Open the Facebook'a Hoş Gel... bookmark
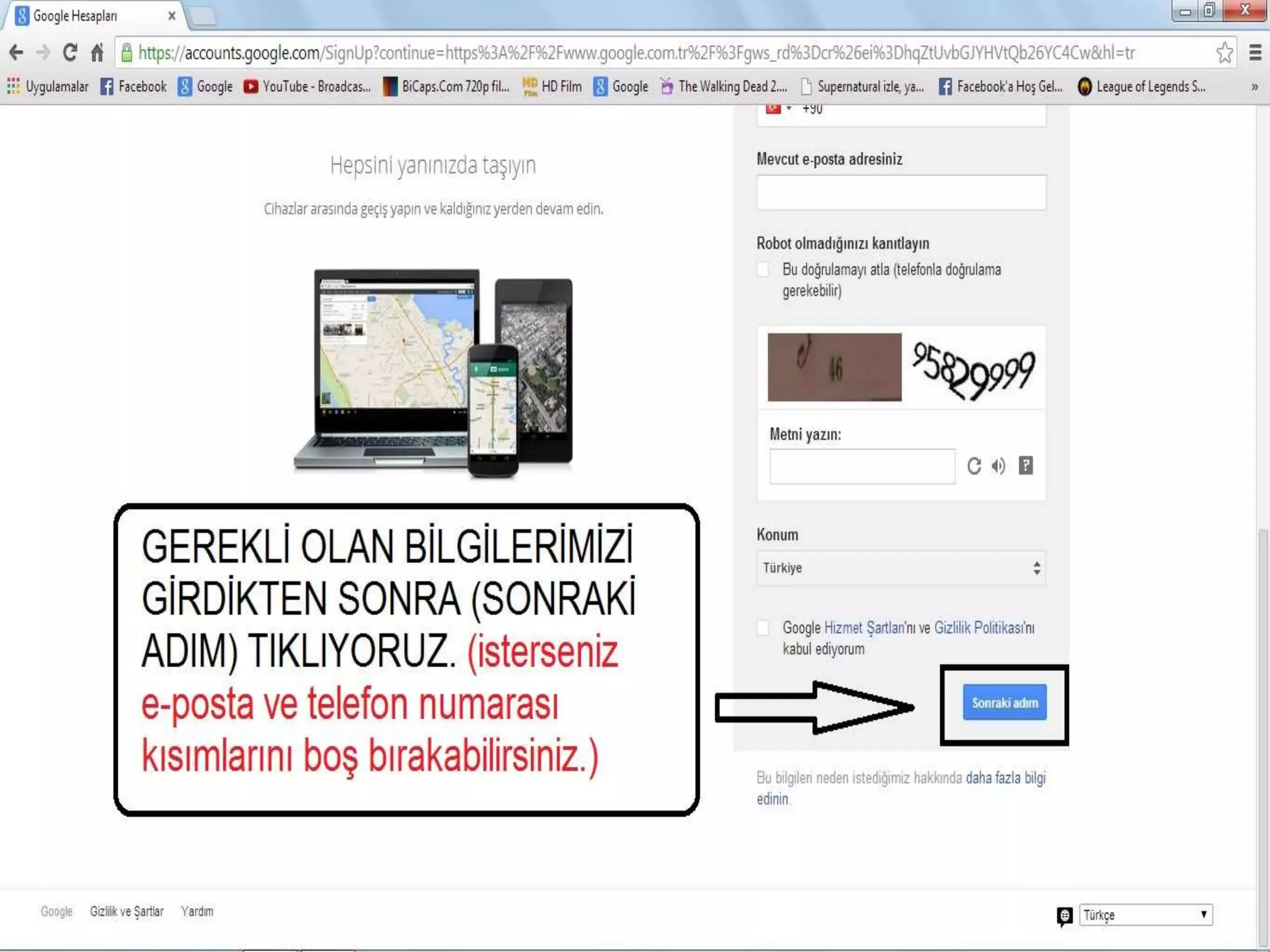The height and width of the screenshot is (952, 1270). pos(1000,86)
